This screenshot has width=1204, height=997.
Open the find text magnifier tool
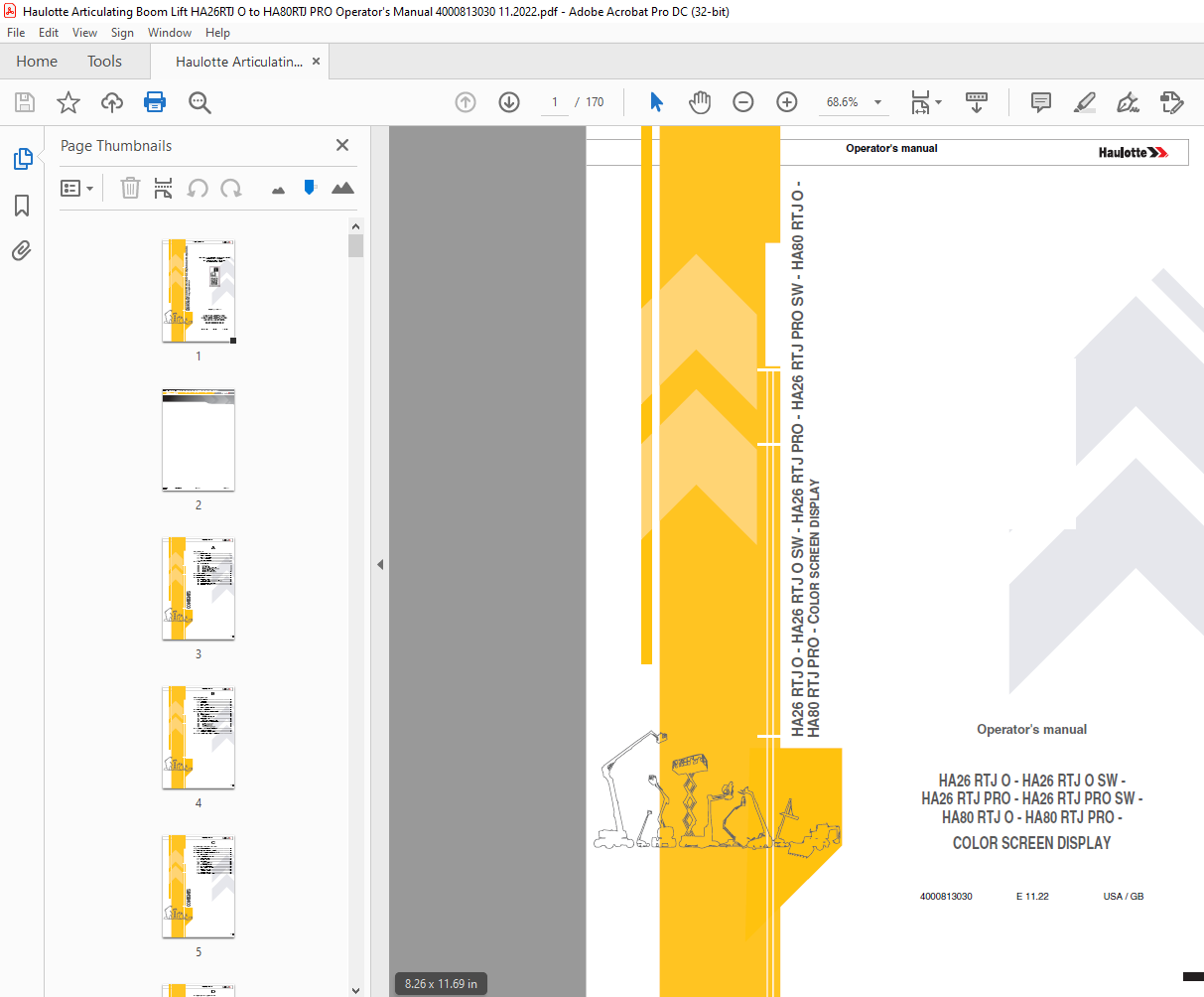click(x=200, y=102)
